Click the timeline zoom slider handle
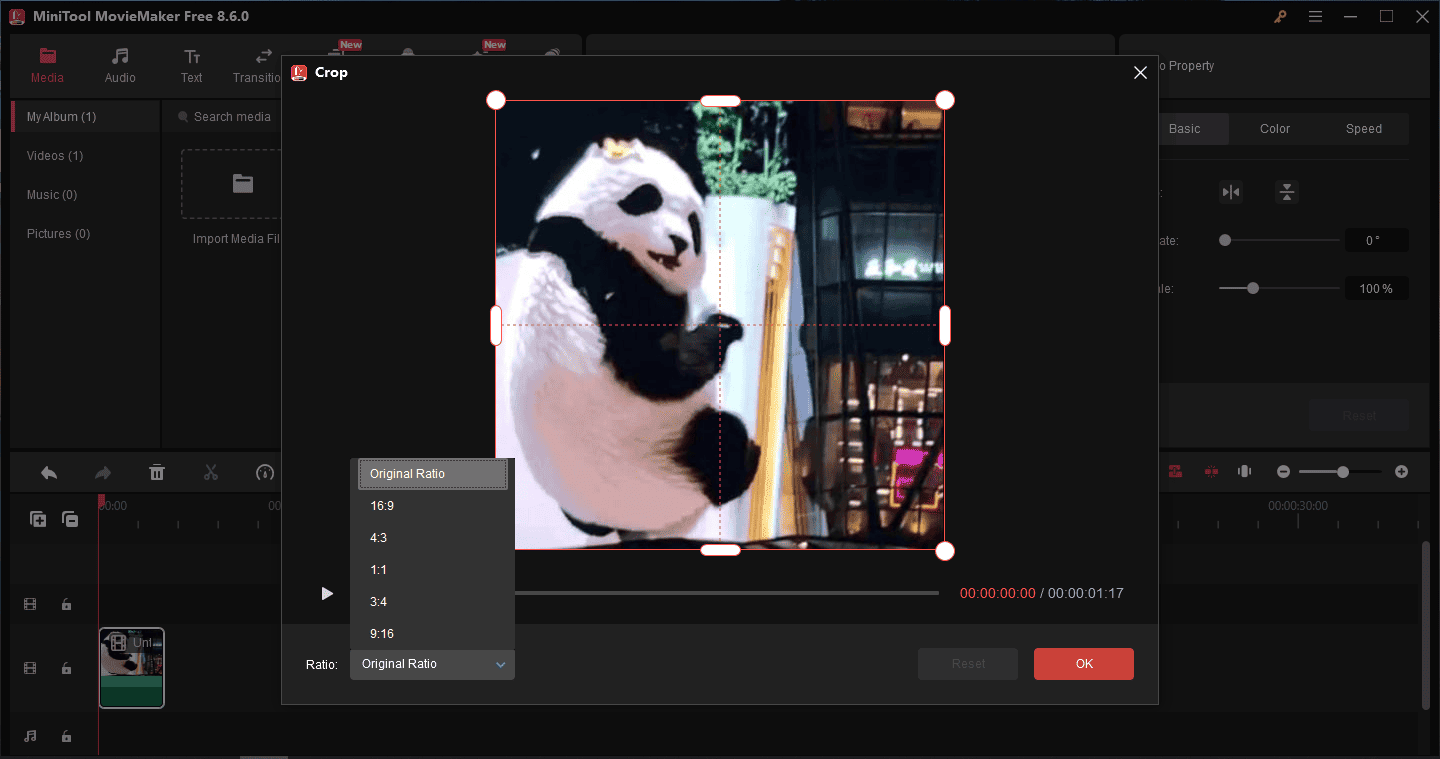Image resolution: width=1440 pixels, height=759 pixels. tap(1344, 471)
